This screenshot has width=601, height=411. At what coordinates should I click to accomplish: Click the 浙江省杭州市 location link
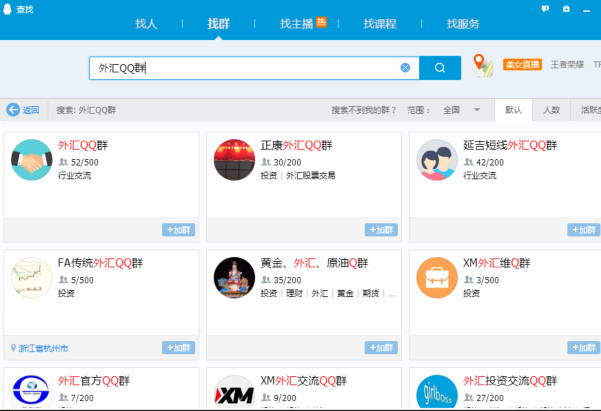point(43,348)
